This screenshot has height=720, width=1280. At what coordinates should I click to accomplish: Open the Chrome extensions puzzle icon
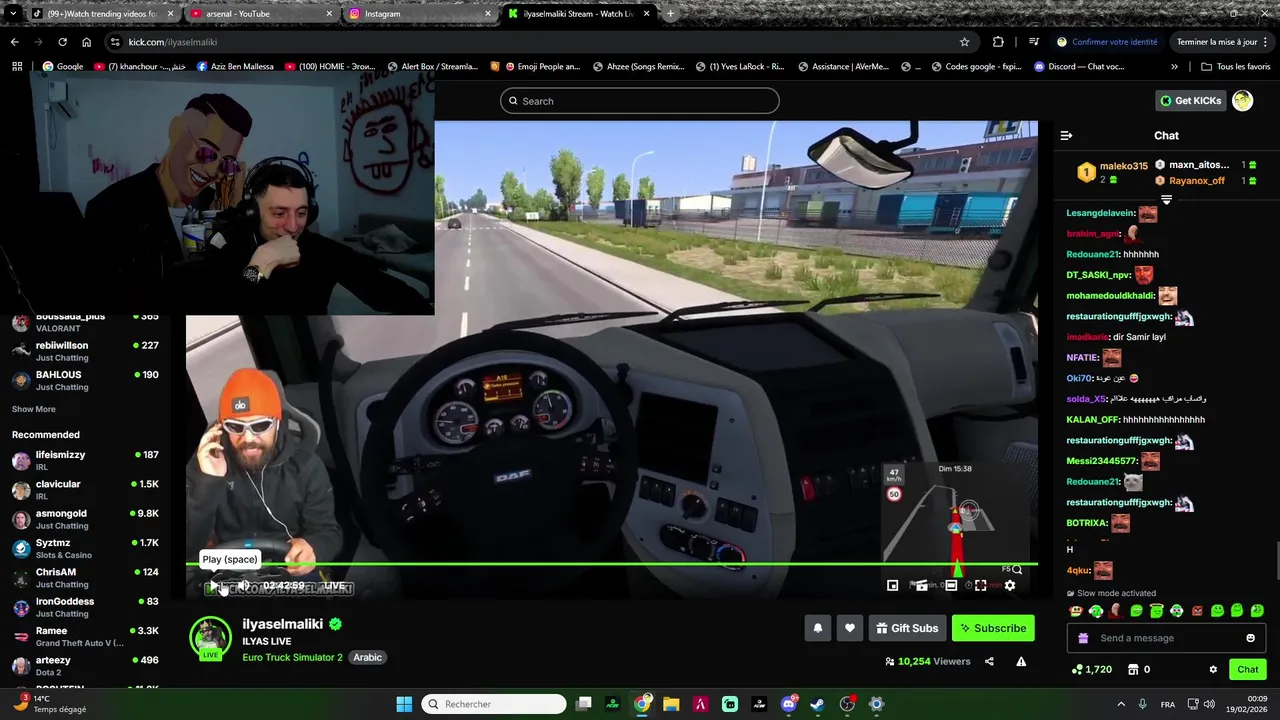pyautogui.click(x=998, y=42)
